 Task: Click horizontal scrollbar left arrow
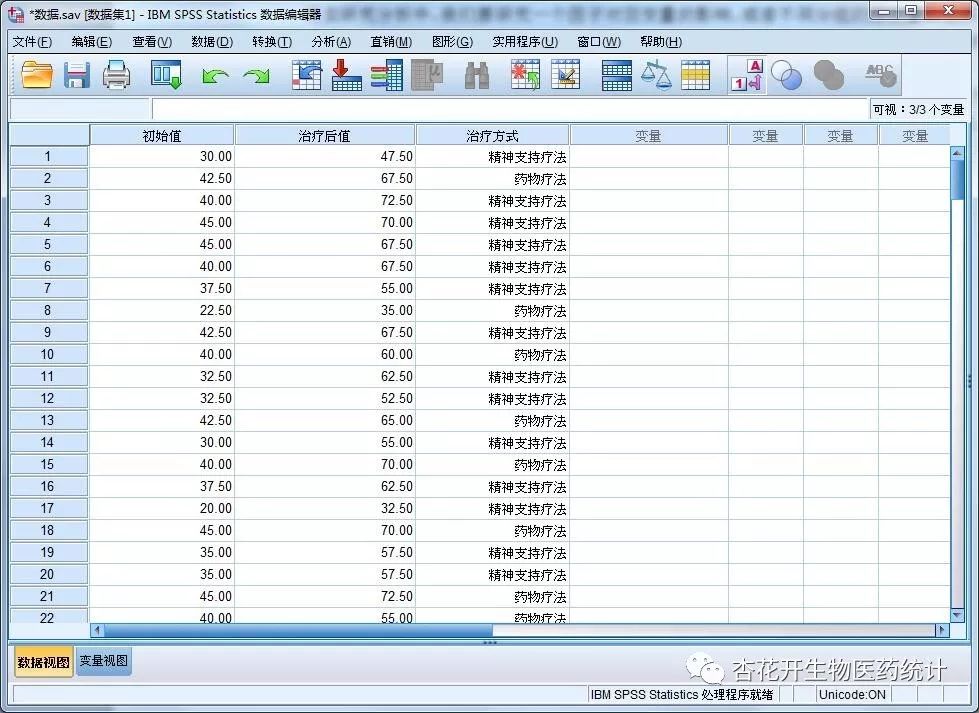click(x=97, y=630)
